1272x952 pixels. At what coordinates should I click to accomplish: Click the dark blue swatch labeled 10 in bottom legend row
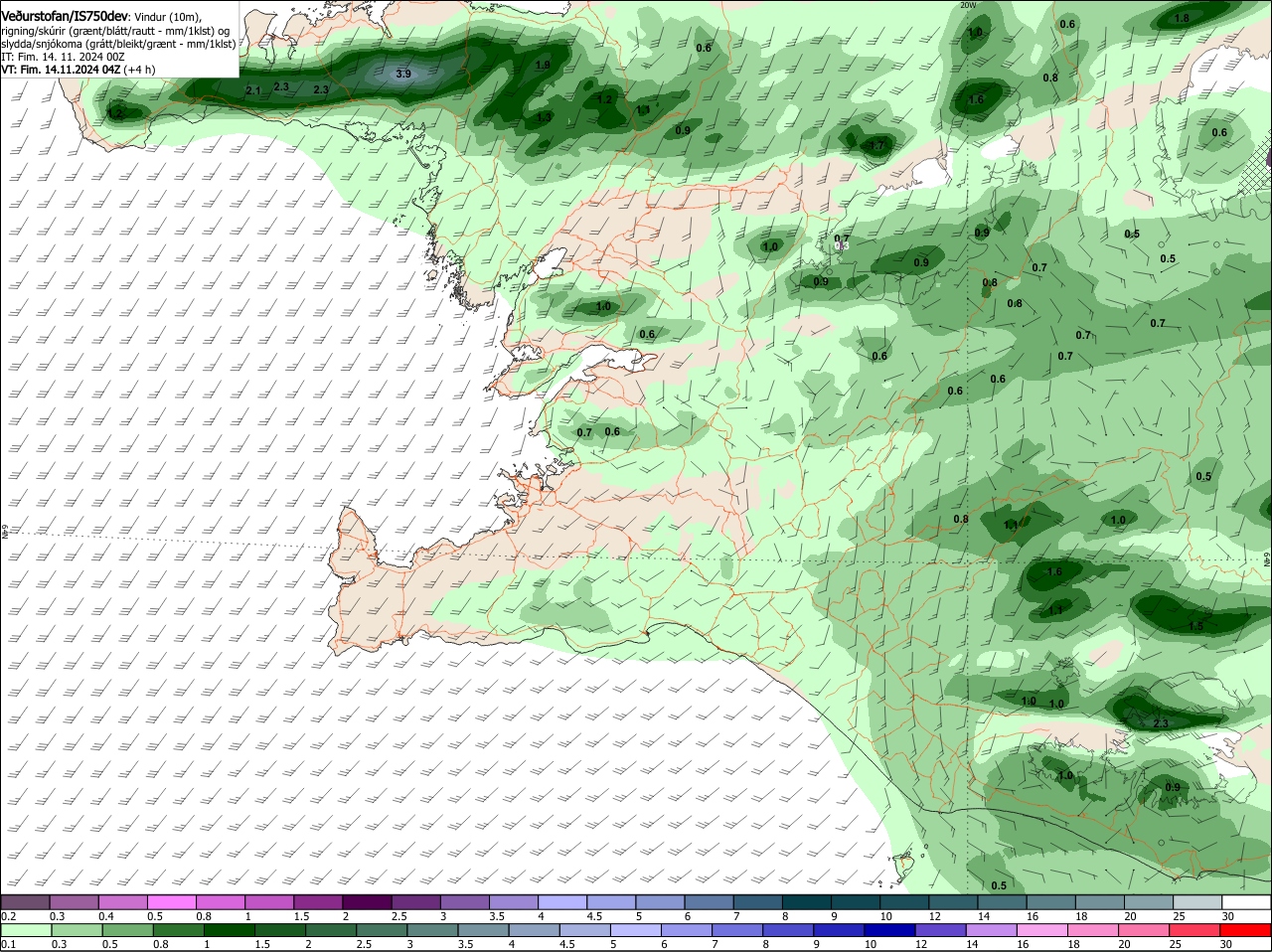[888, 930]
